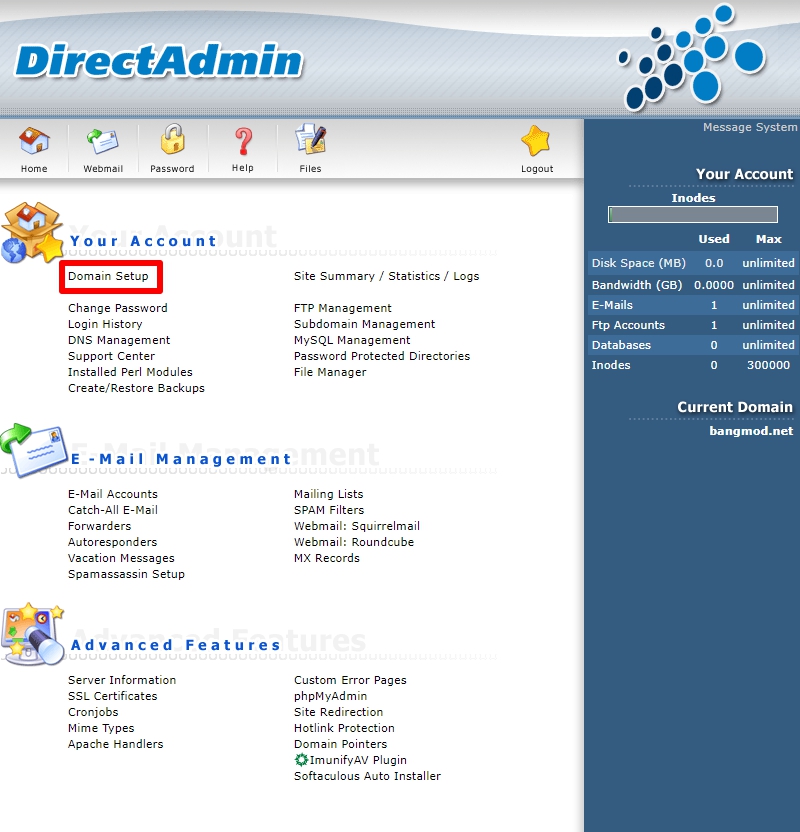Viewport: 800px width, 832px height.
Task: Click the Files document icon
Action: click(x=310, y=140)
